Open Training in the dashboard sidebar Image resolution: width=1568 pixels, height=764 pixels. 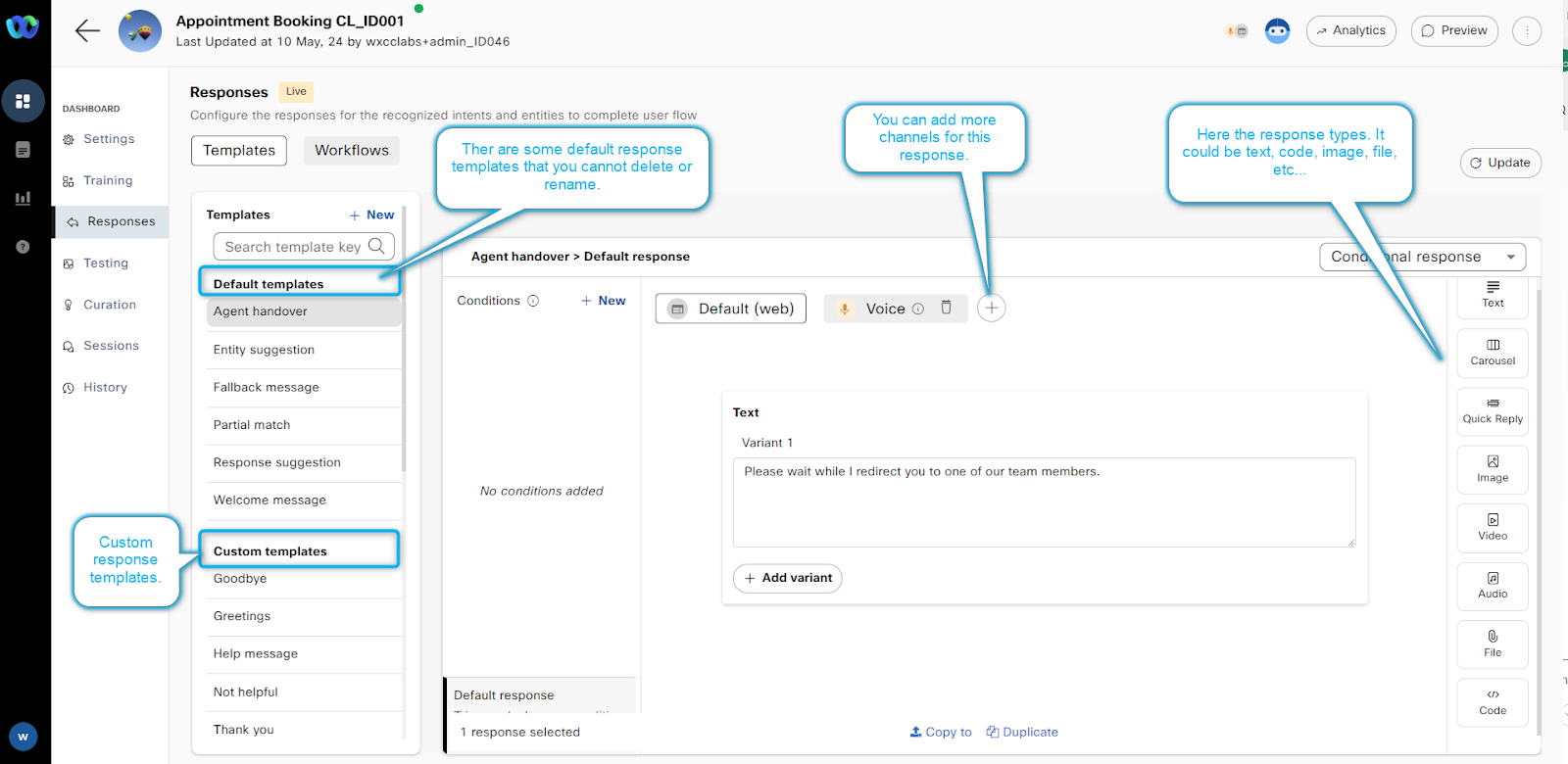point(108,181)
